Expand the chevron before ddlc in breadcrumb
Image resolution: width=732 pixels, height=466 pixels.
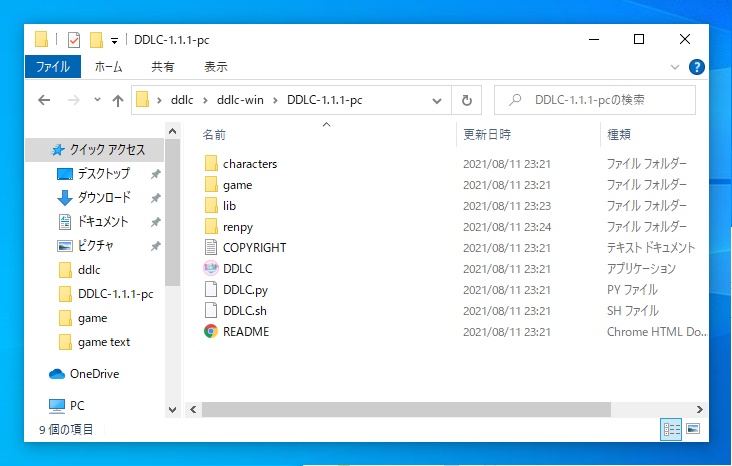click(159, 100)
